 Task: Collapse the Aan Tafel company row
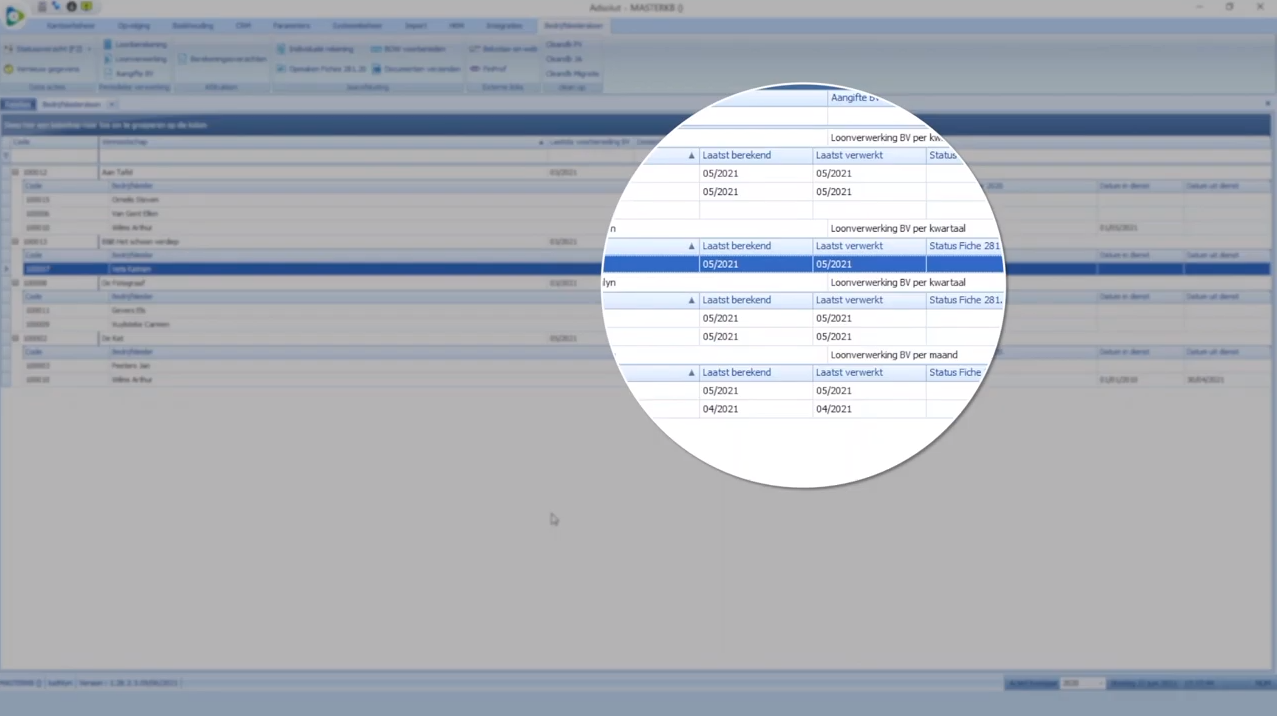tap(15, 172)
